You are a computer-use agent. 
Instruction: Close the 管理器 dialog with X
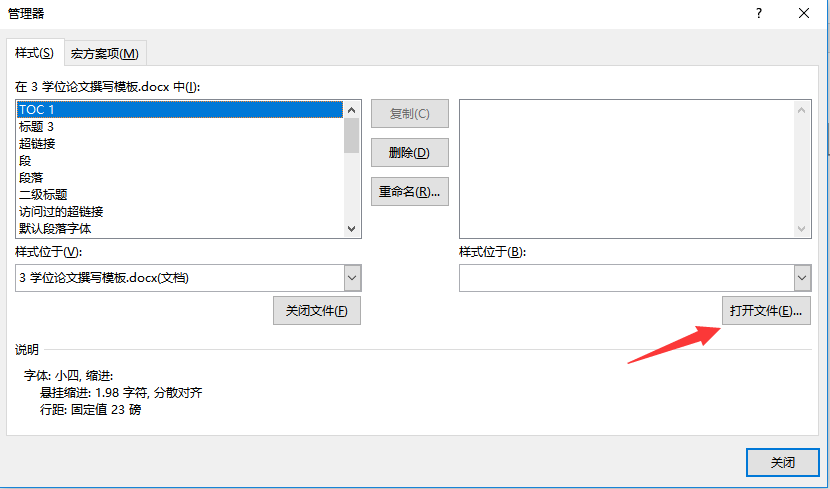pyautogui.click(x=803, y=14)
